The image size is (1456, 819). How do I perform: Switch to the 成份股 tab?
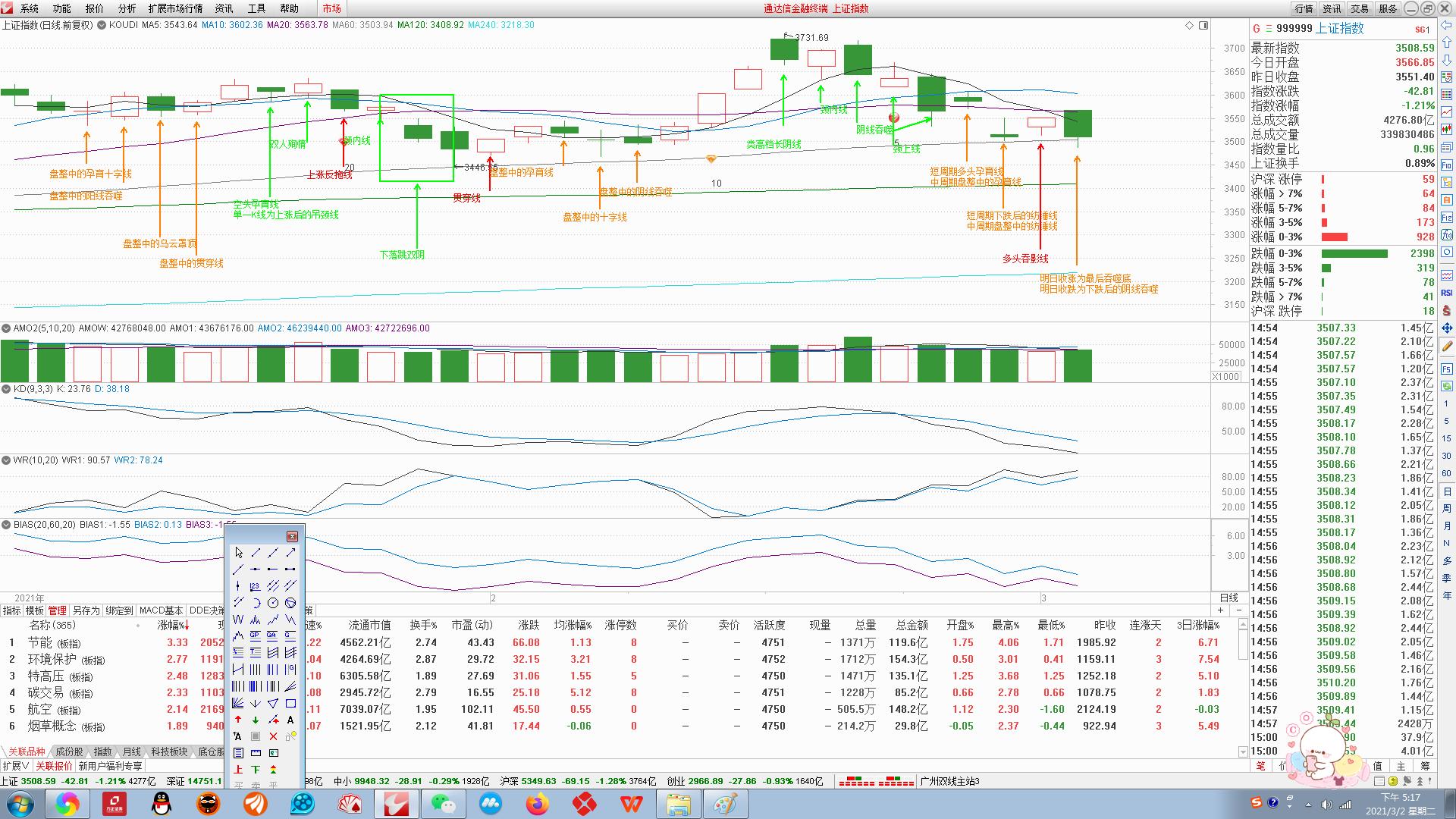click(69, 752)
